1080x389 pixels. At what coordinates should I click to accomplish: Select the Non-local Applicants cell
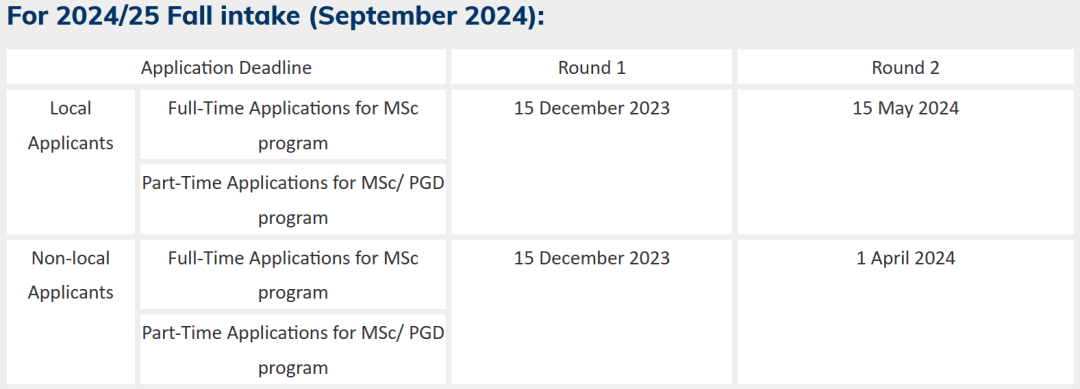click(71, 312)
